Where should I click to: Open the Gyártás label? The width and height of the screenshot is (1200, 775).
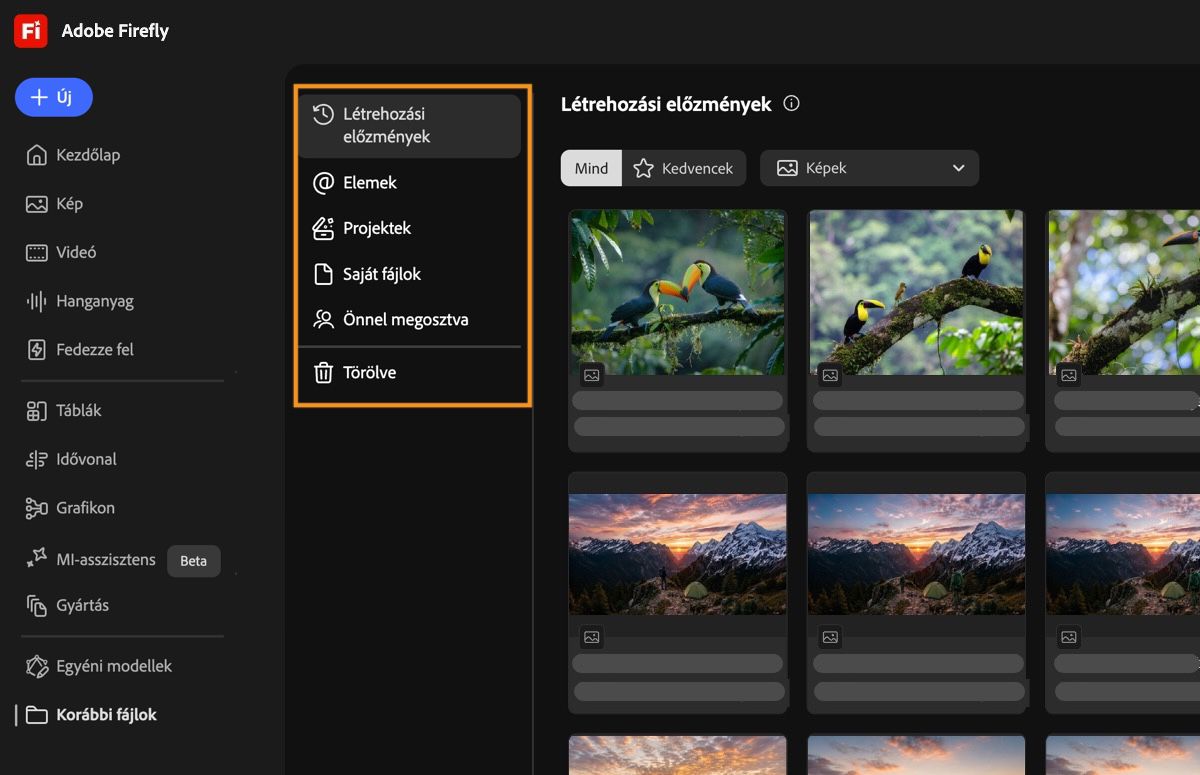pyautogui.click(x=83, y=605)
